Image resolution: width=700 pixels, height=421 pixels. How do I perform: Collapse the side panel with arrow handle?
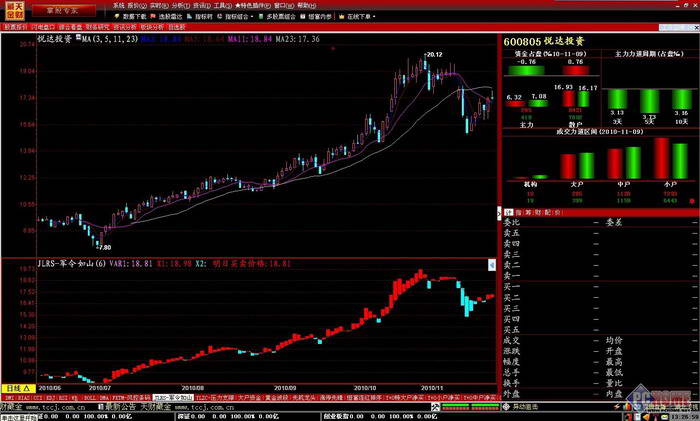(499, 213)
